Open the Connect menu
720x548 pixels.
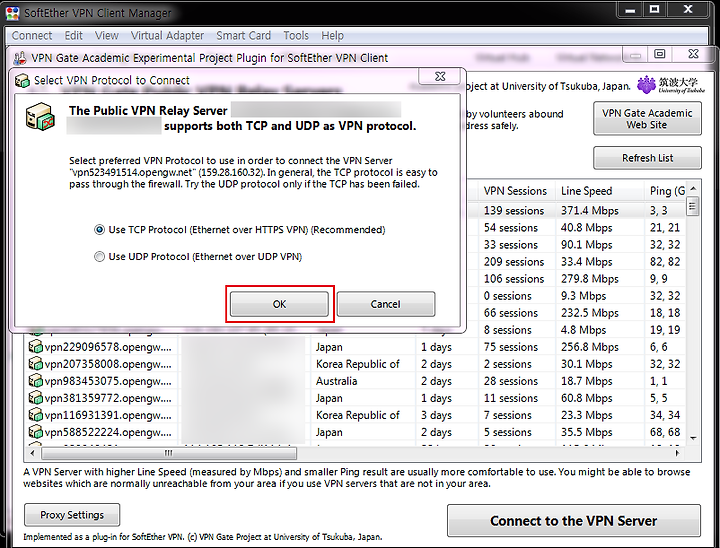click(32, 35)
